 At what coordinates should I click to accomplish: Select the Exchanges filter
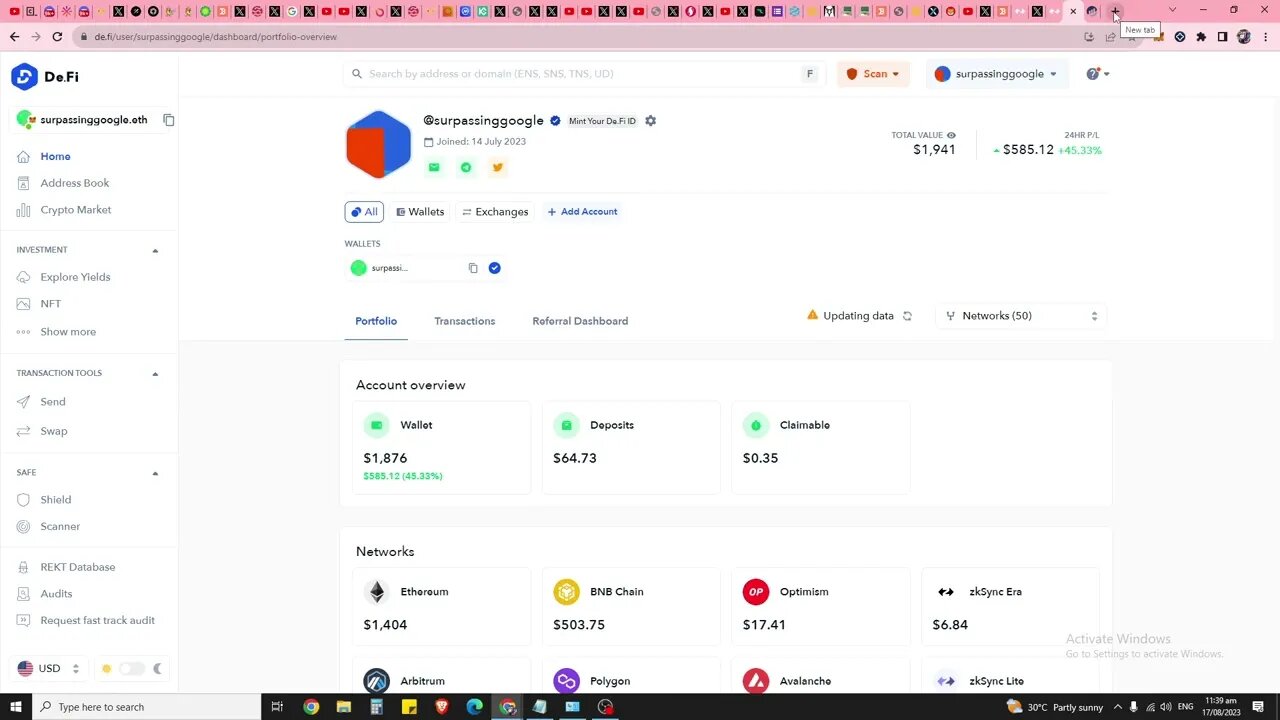coord(495,212)
